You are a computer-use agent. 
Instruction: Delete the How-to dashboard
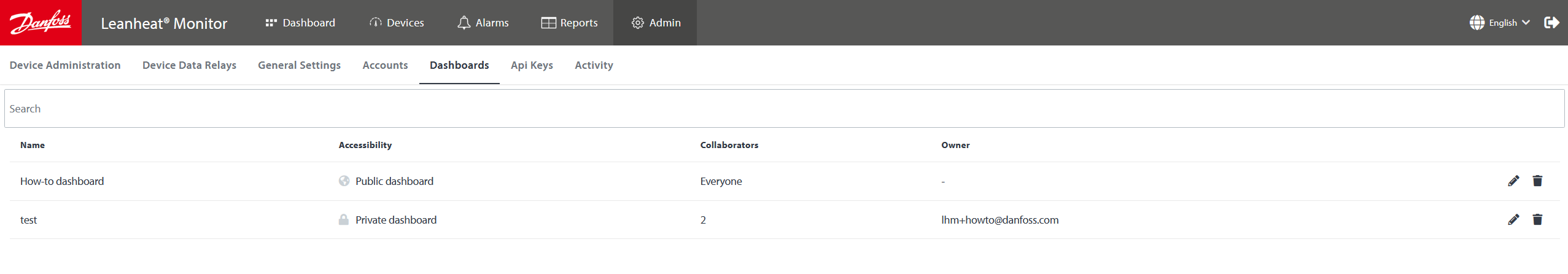[x=1537, y=181]
